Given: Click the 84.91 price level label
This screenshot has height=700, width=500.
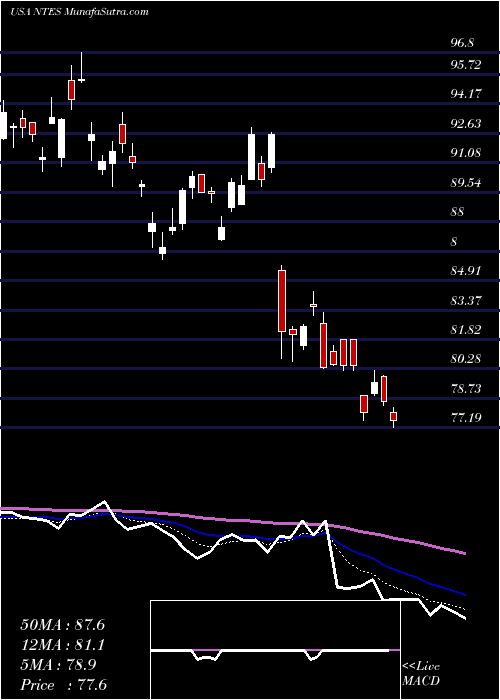Looking at the screenshot, I should 467,271.
